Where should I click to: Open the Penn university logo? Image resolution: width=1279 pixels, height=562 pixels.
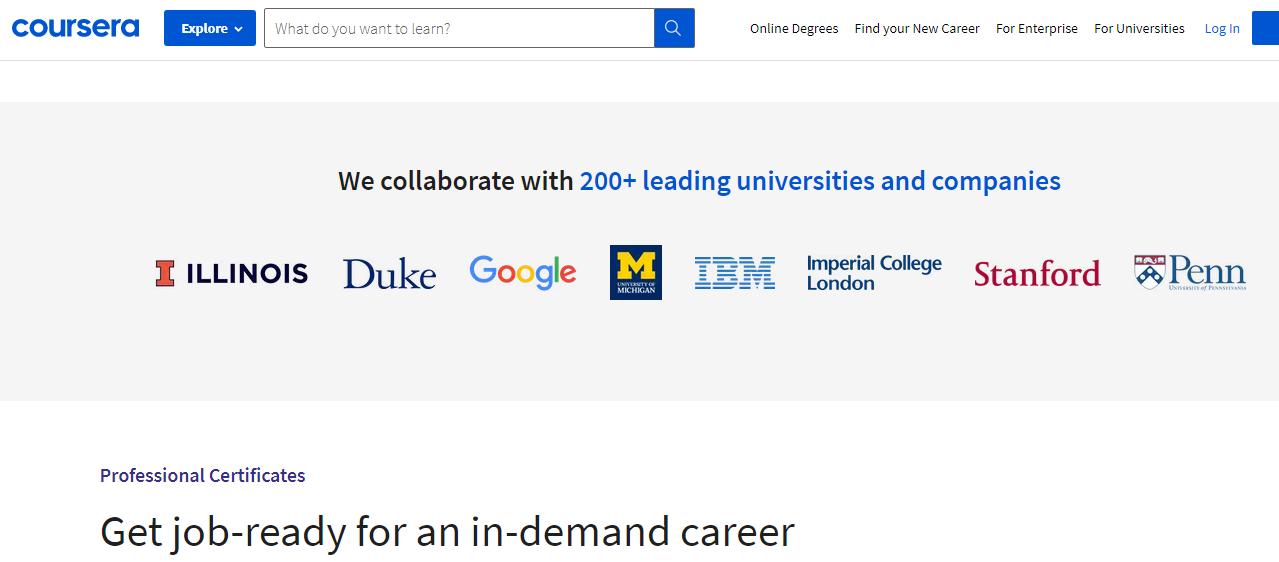coord(1189,272)
